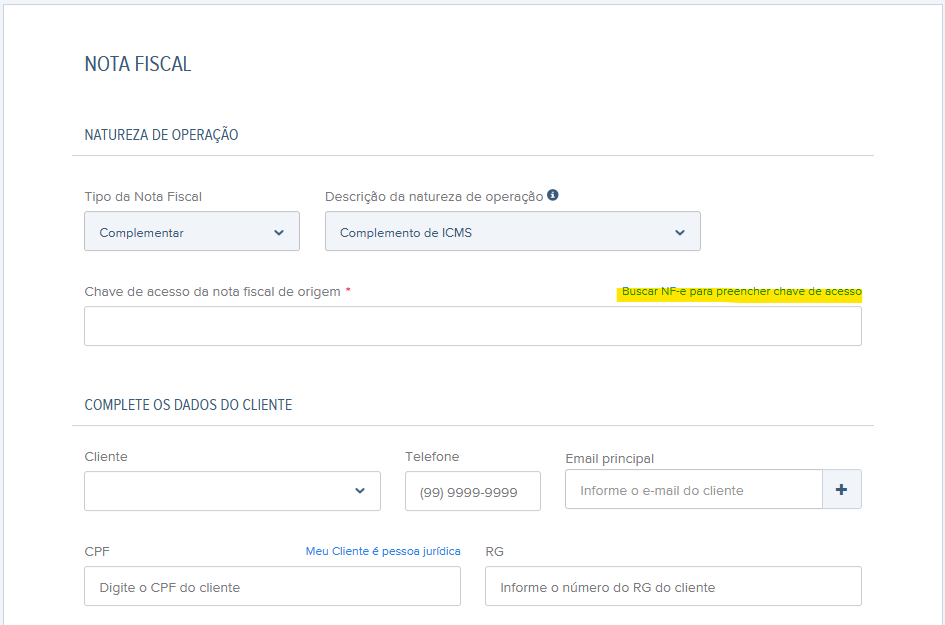Click the NOTA FISCAL page title
945x625 pixels.
138,62
